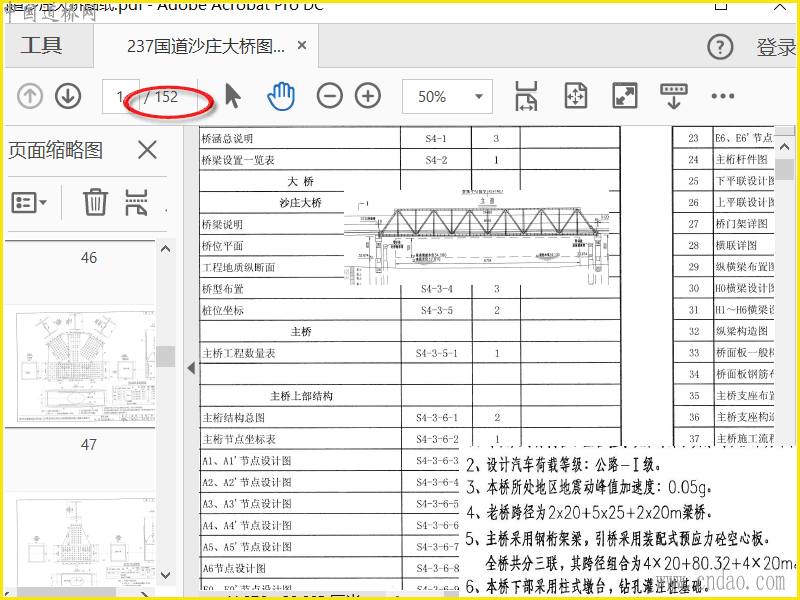This screenshot has width=800, height=600.
Task: Click the 登录 sign-in link
Action: [776, 47]
